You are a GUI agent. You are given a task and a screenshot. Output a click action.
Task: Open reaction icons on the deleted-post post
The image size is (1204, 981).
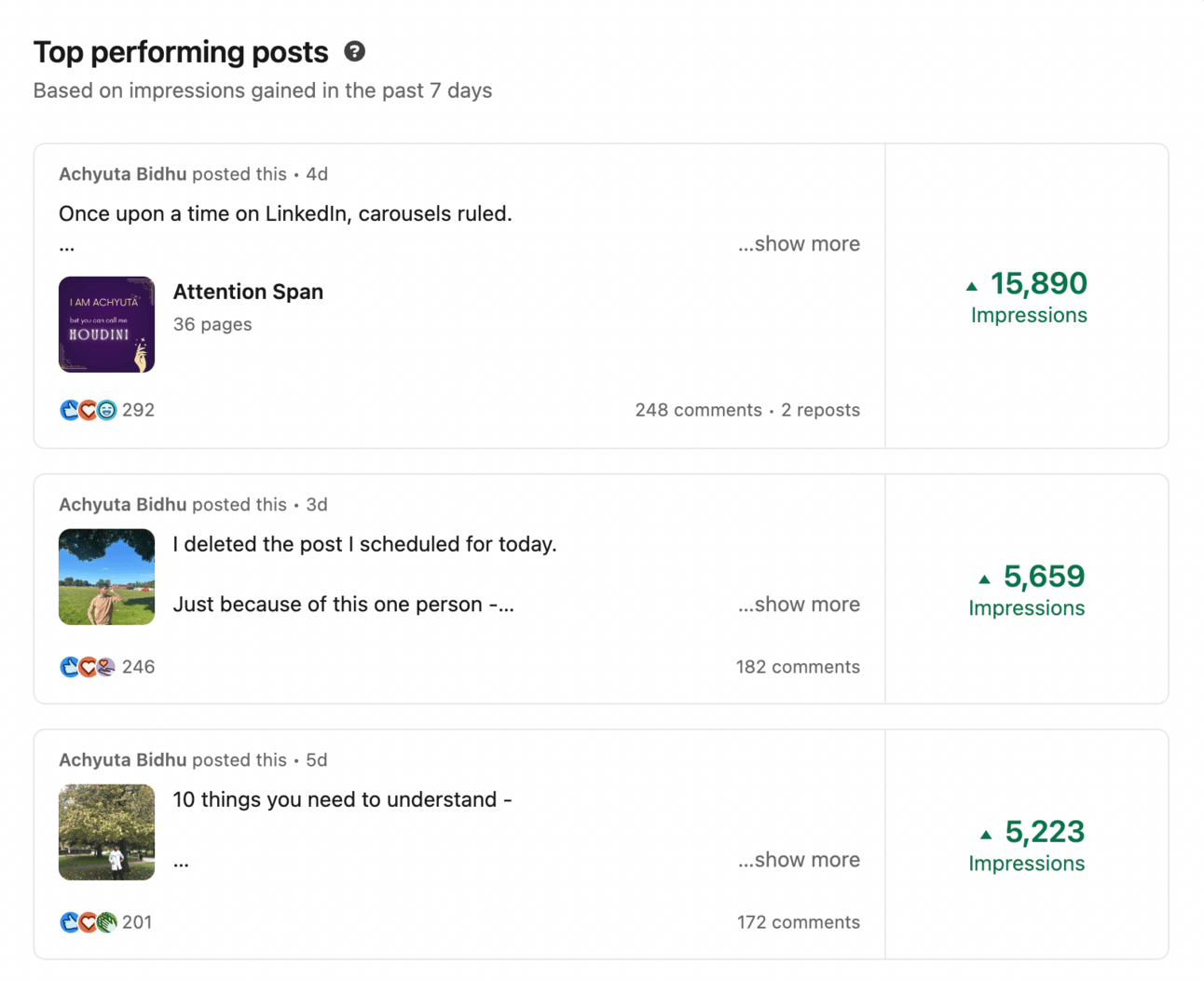(88, 667)
